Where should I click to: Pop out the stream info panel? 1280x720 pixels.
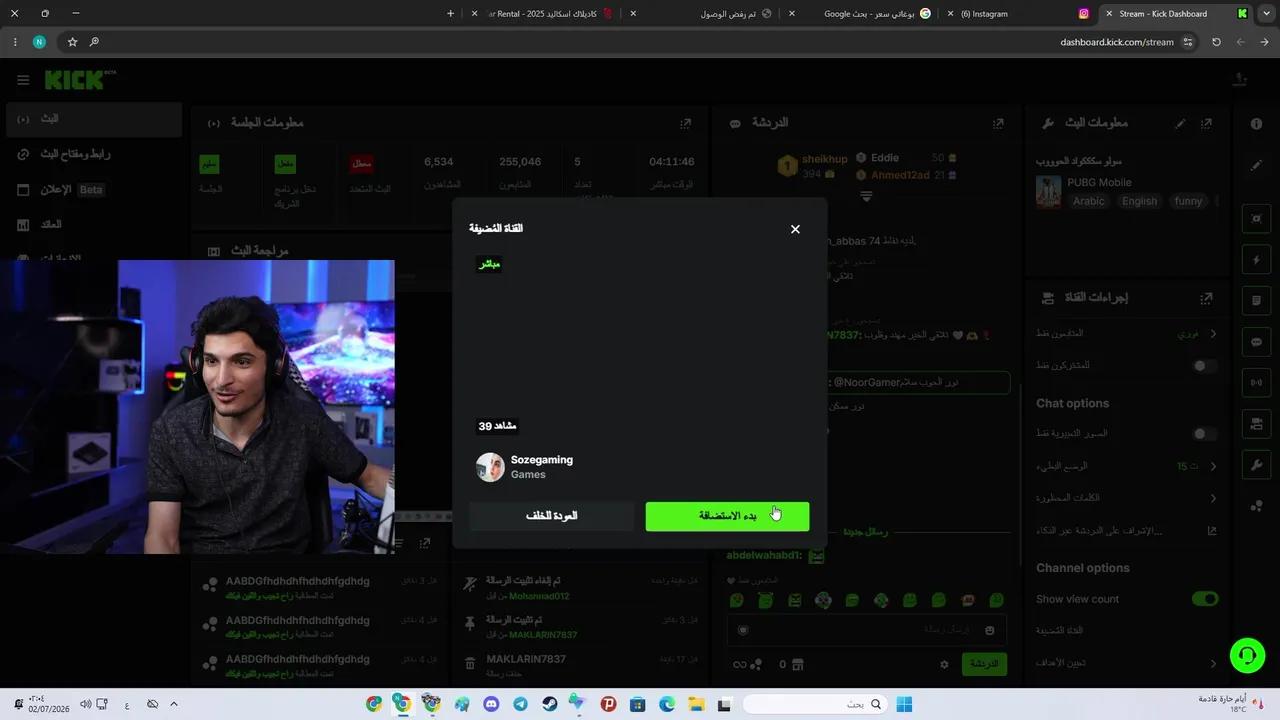(x=1207, y=123)
